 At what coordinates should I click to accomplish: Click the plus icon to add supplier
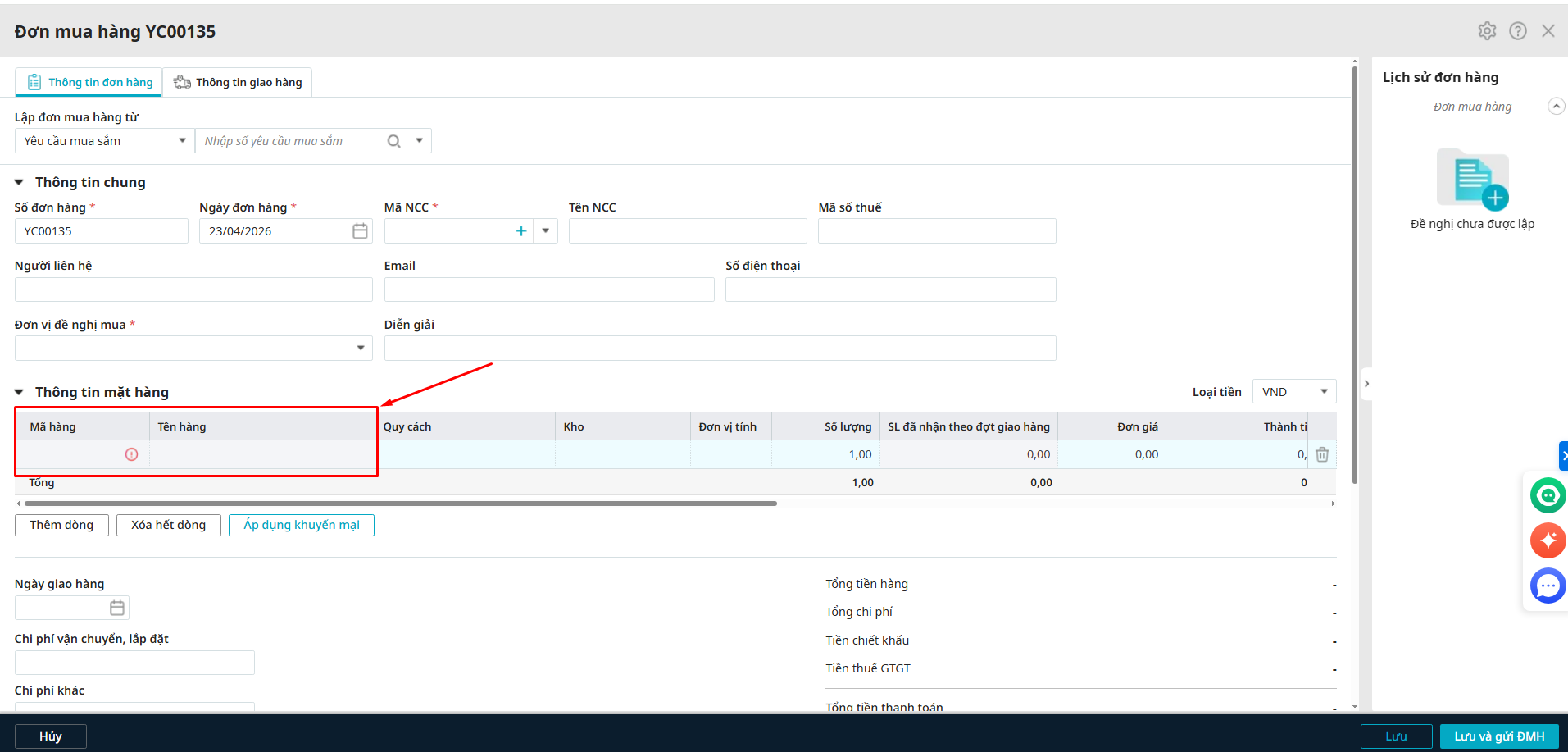[x=520, y=231]
